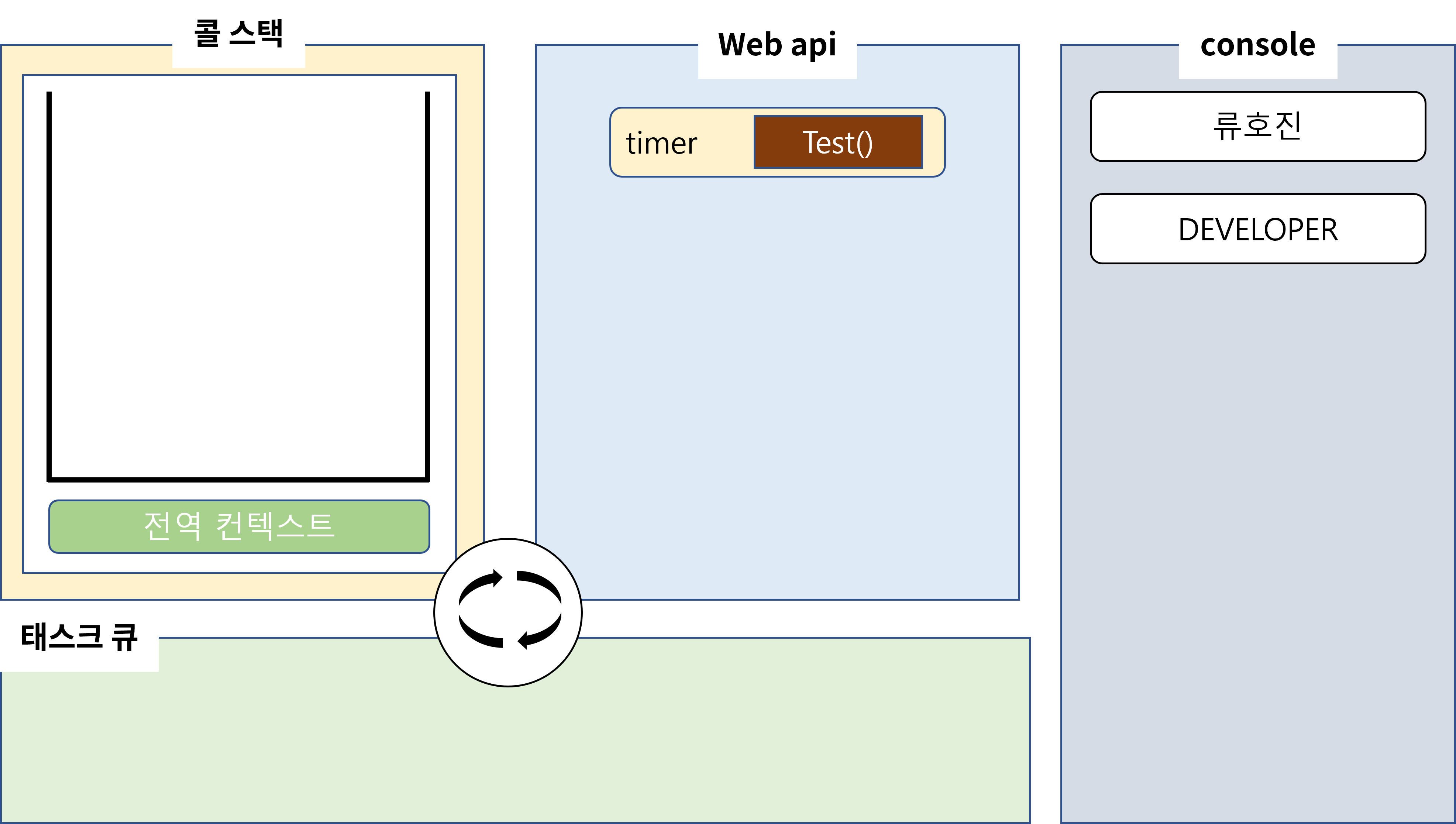Click the 태스크 큐 title label
The image size is (1456, 824).
(x=79, y=637)
